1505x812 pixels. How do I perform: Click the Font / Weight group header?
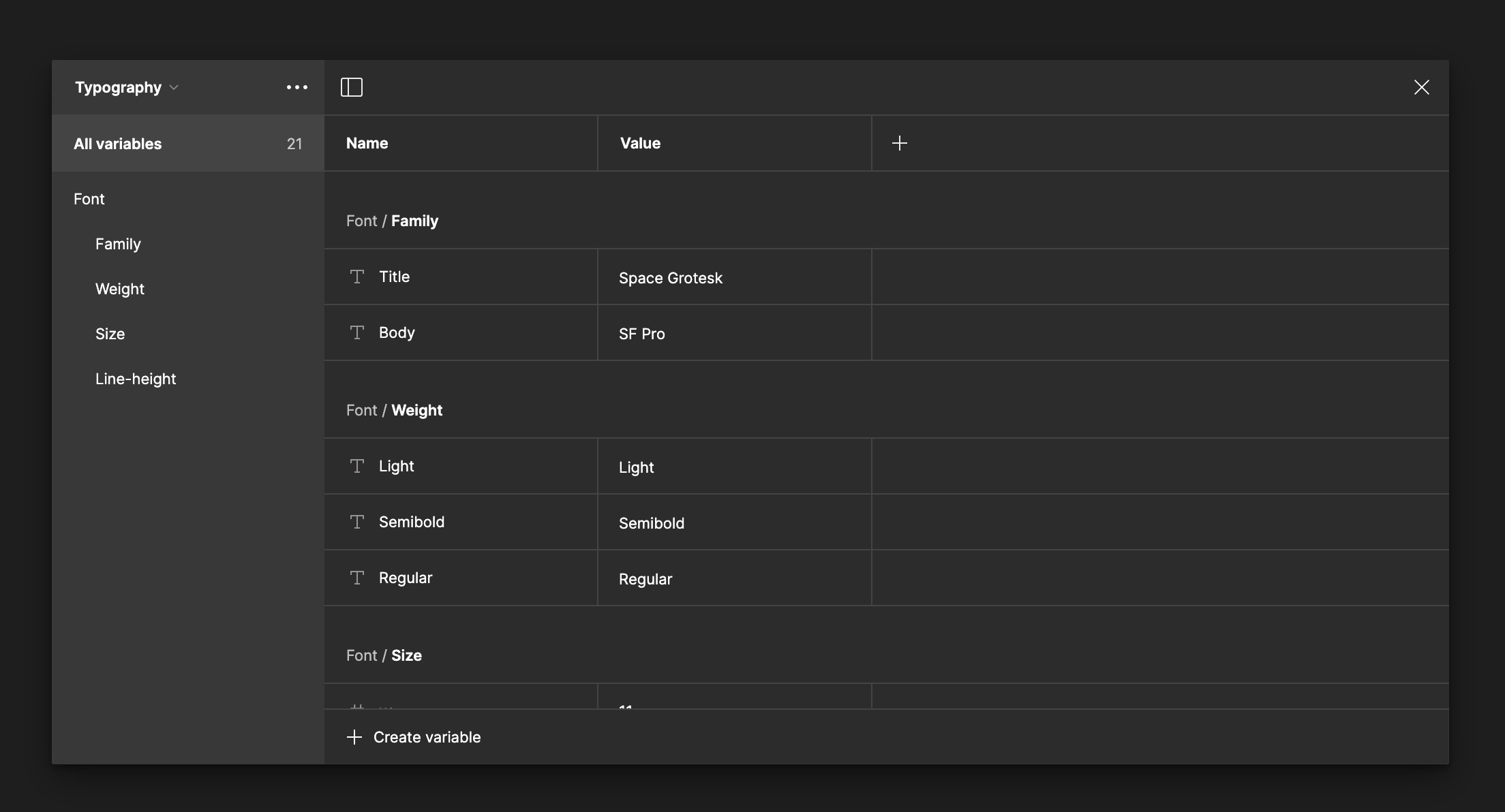(x=395, y=410)
